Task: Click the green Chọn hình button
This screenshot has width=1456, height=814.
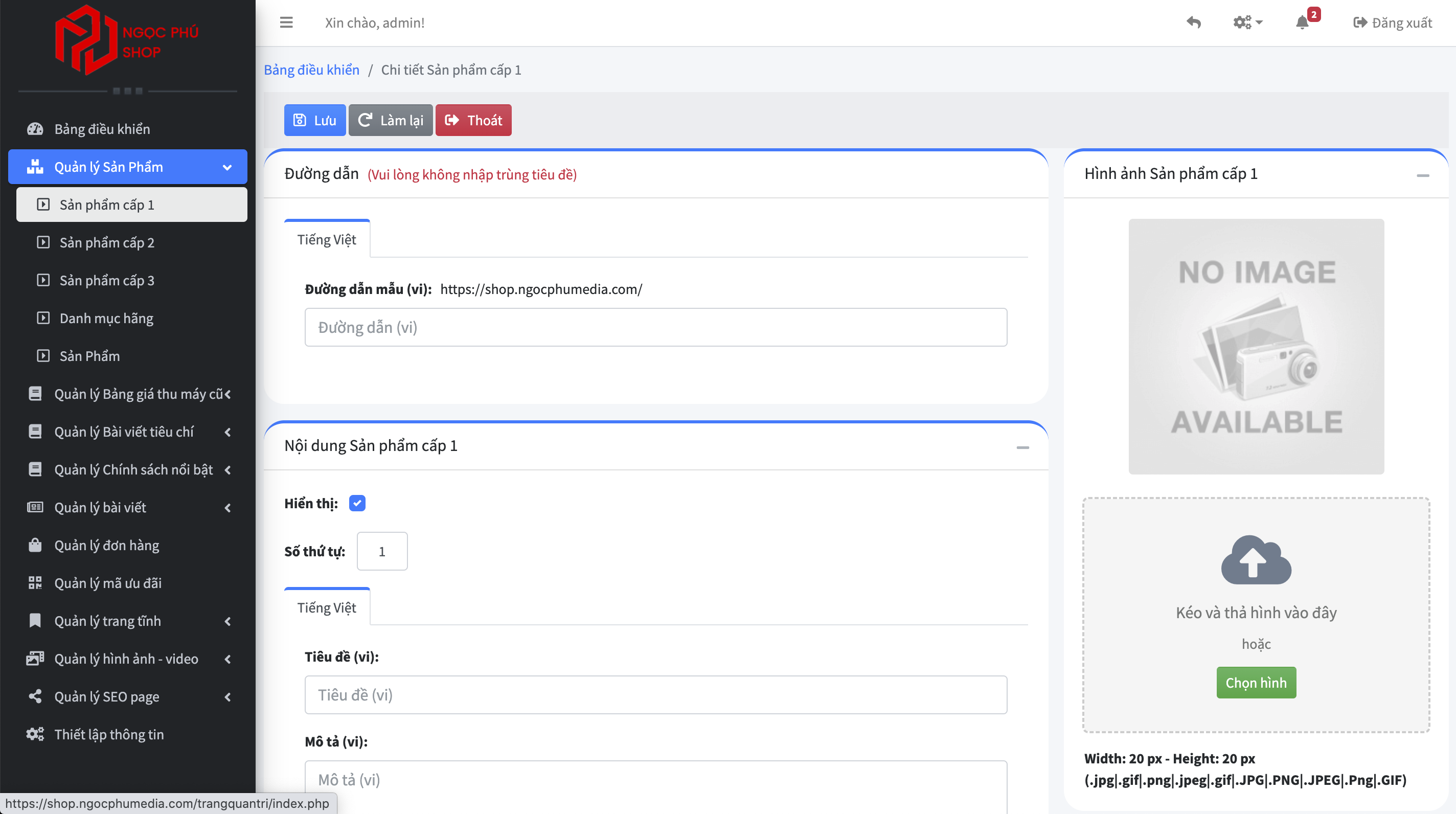Action: point(1256,682)
